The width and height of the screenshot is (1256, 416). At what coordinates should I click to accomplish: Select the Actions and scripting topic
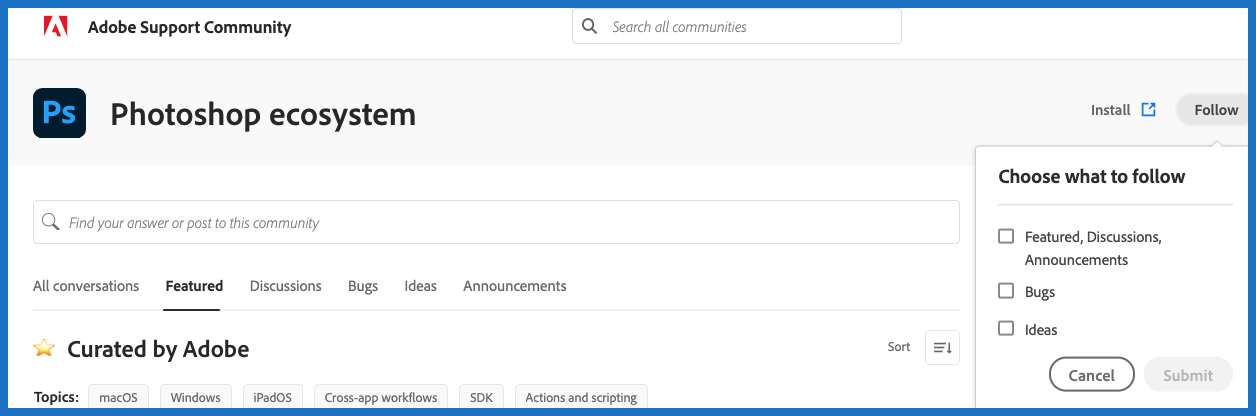click(x=581, y=397)
